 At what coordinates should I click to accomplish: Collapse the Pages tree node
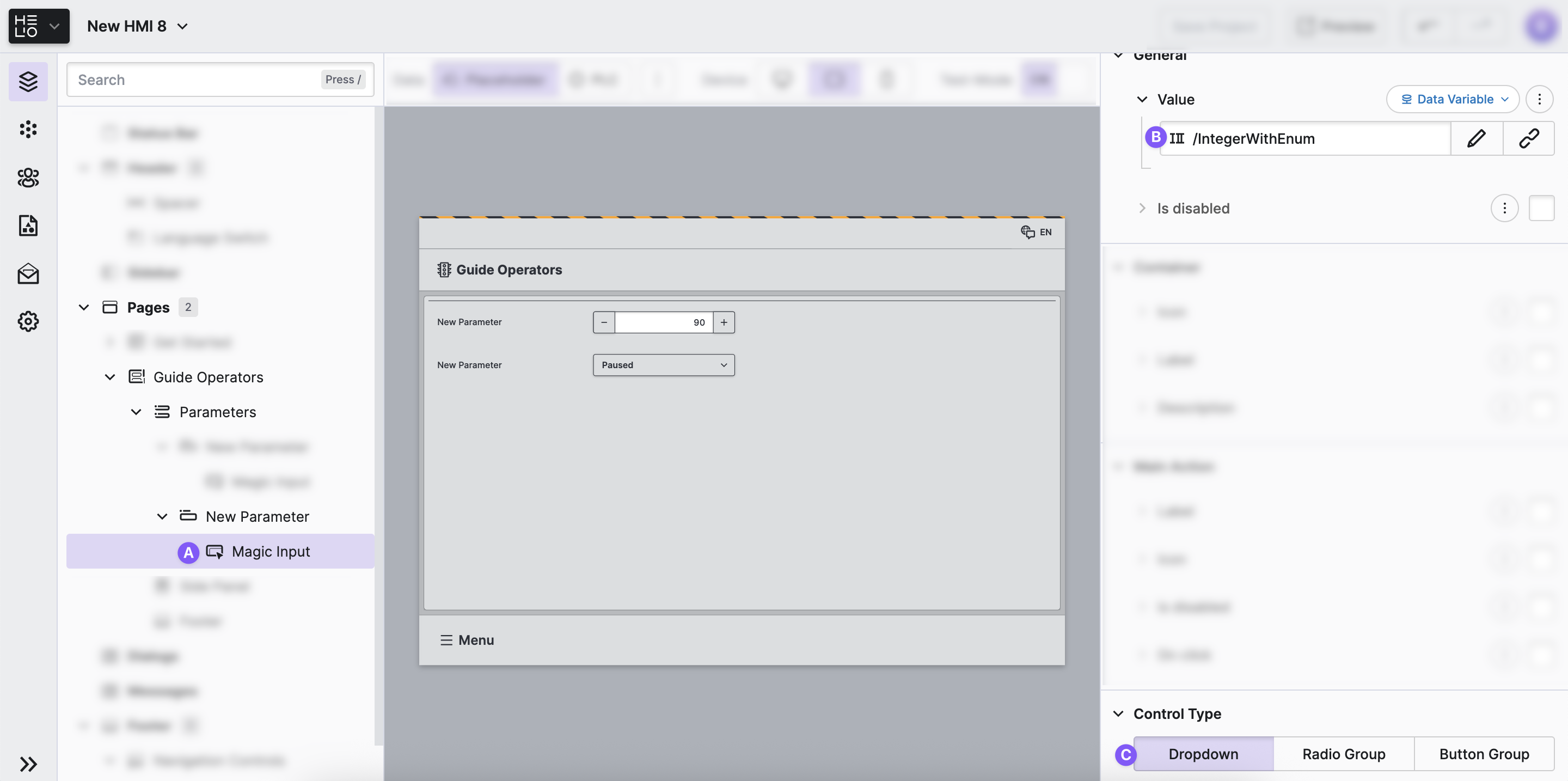84,307
